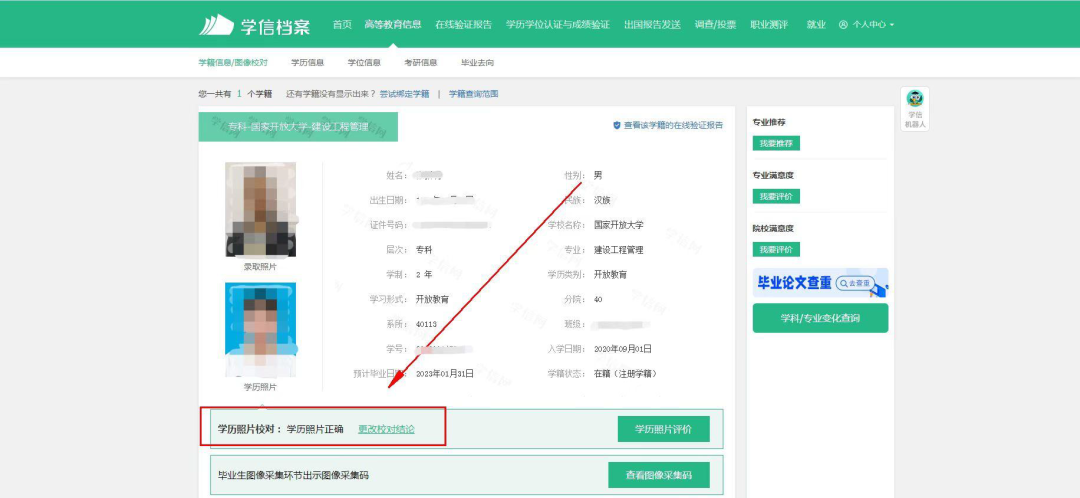Click the 国家开放大学 school name value
This screenshot has height=498, width=1080.
pos(619,225)
